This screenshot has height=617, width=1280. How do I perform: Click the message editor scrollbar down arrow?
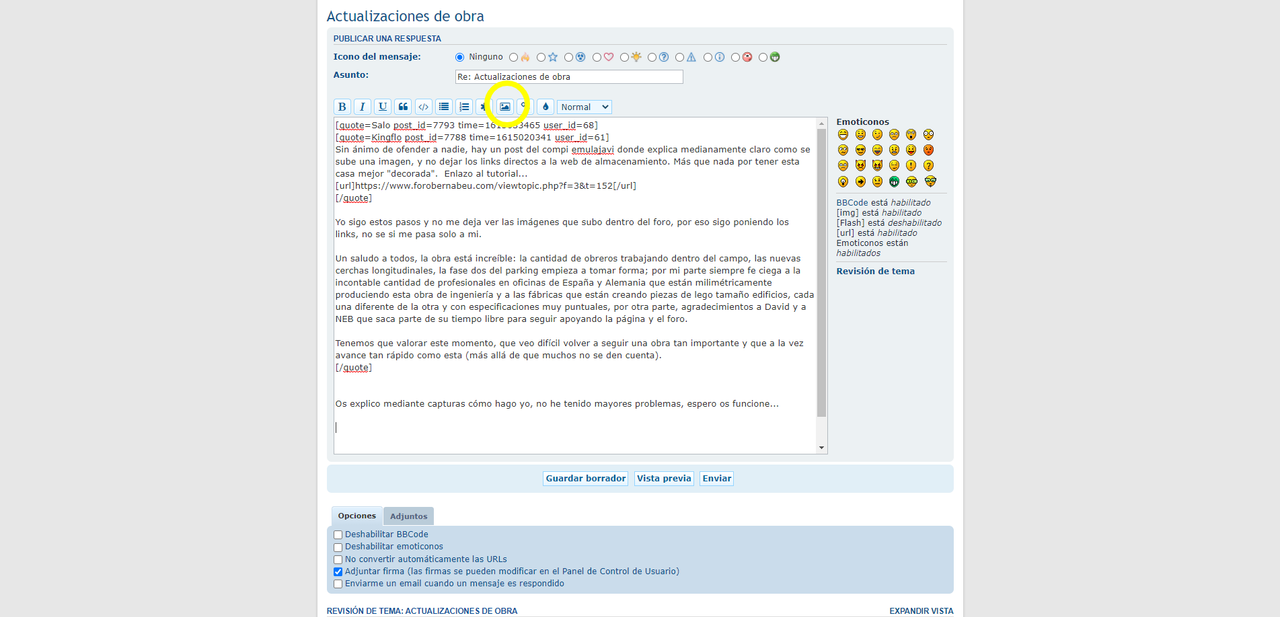(822, 447)
